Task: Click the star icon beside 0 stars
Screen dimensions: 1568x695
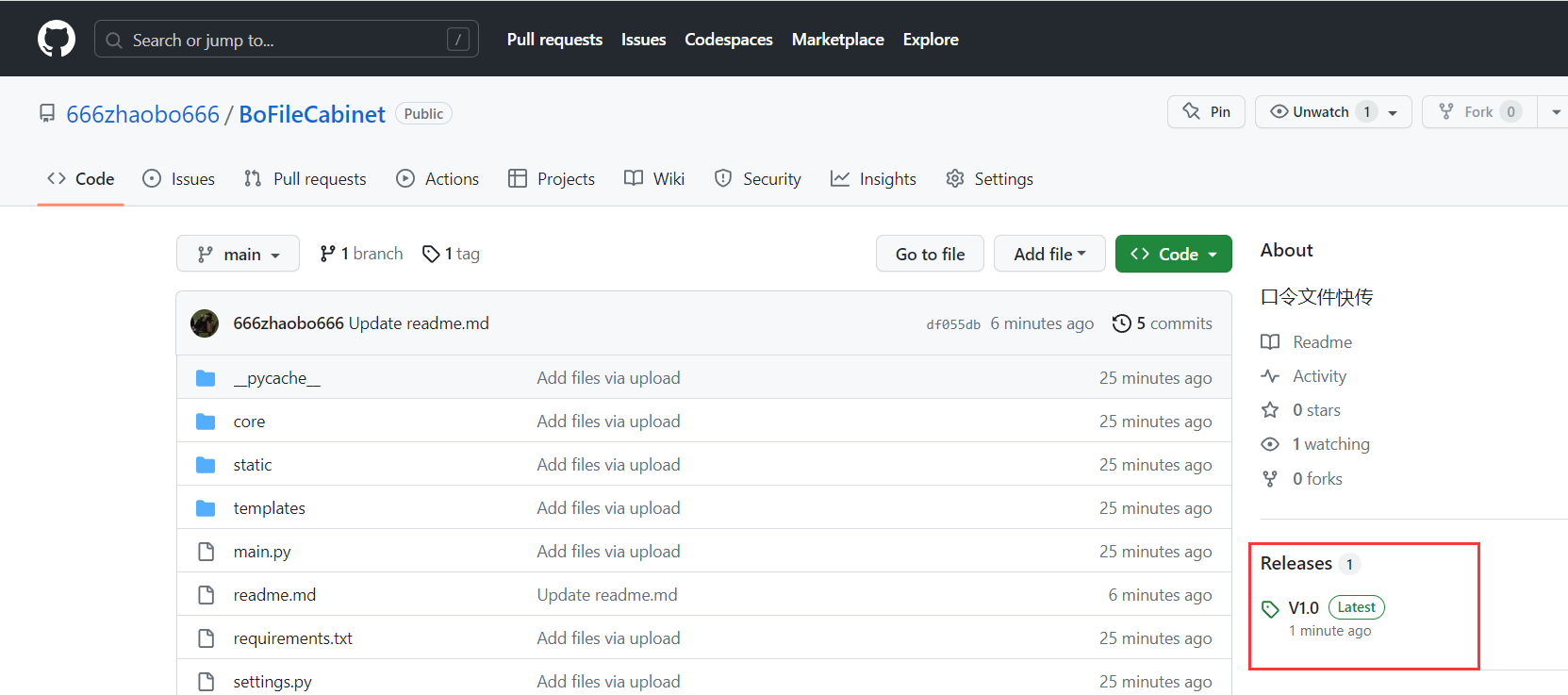Action: [x=1270, y=410]
